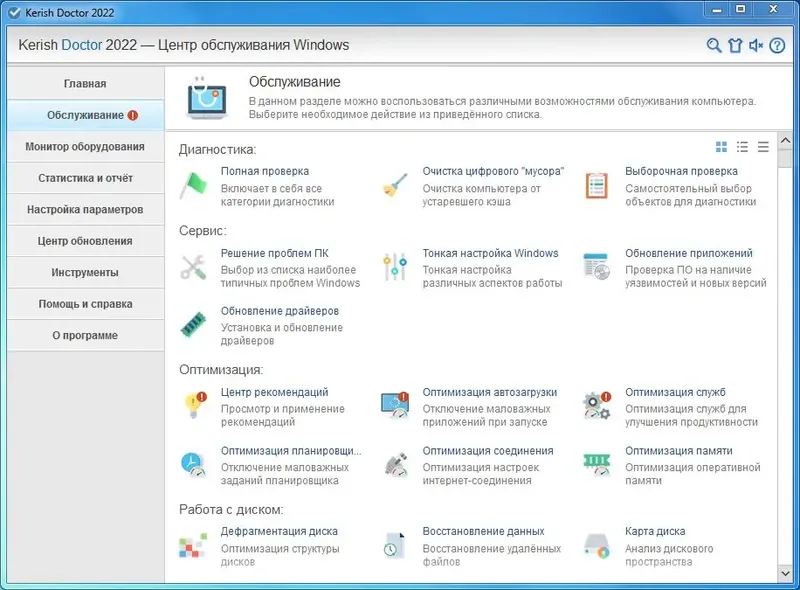Click the Восстановление данных file icon
Screen dimensions: 800x590
tap(395, 546)
